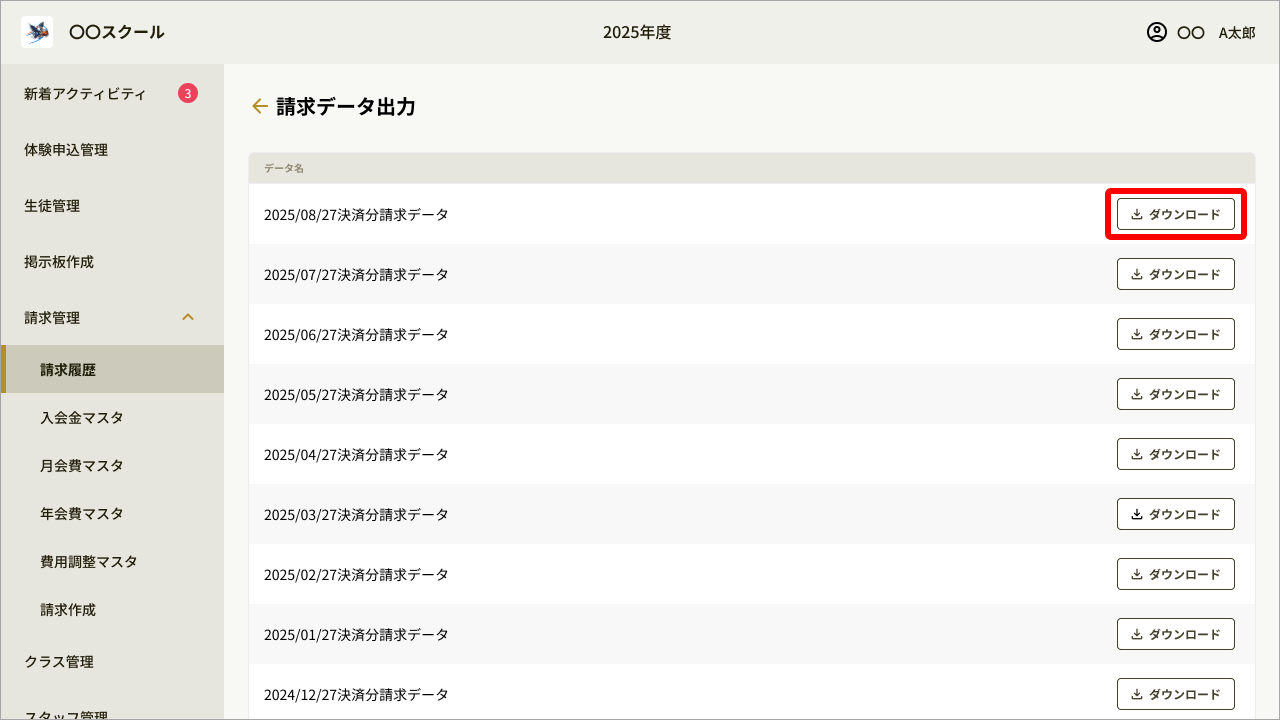Click the school logo icon

tap(37, 31)
